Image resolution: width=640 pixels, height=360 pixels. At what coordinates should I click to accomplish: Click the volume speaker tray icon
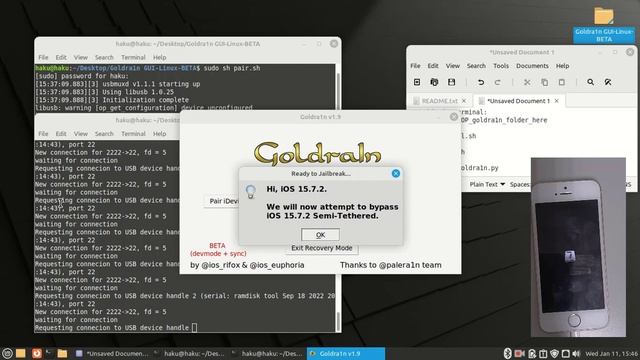576,353
